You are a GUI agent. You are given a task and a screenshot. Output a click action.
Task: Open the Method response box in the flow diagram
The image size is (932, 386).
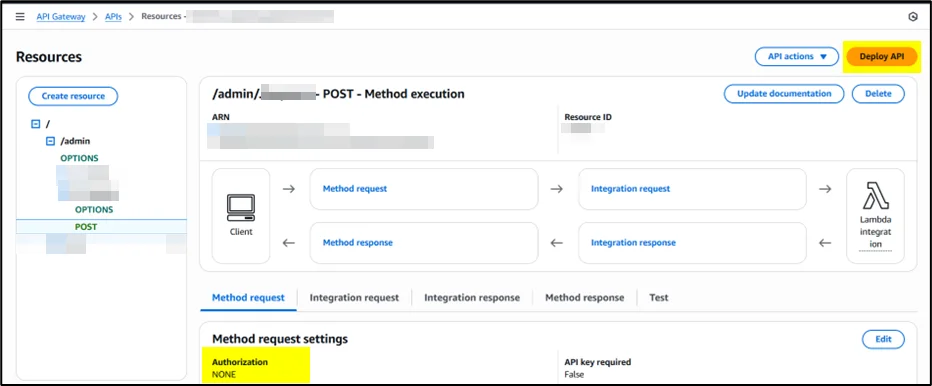(424, 243)
